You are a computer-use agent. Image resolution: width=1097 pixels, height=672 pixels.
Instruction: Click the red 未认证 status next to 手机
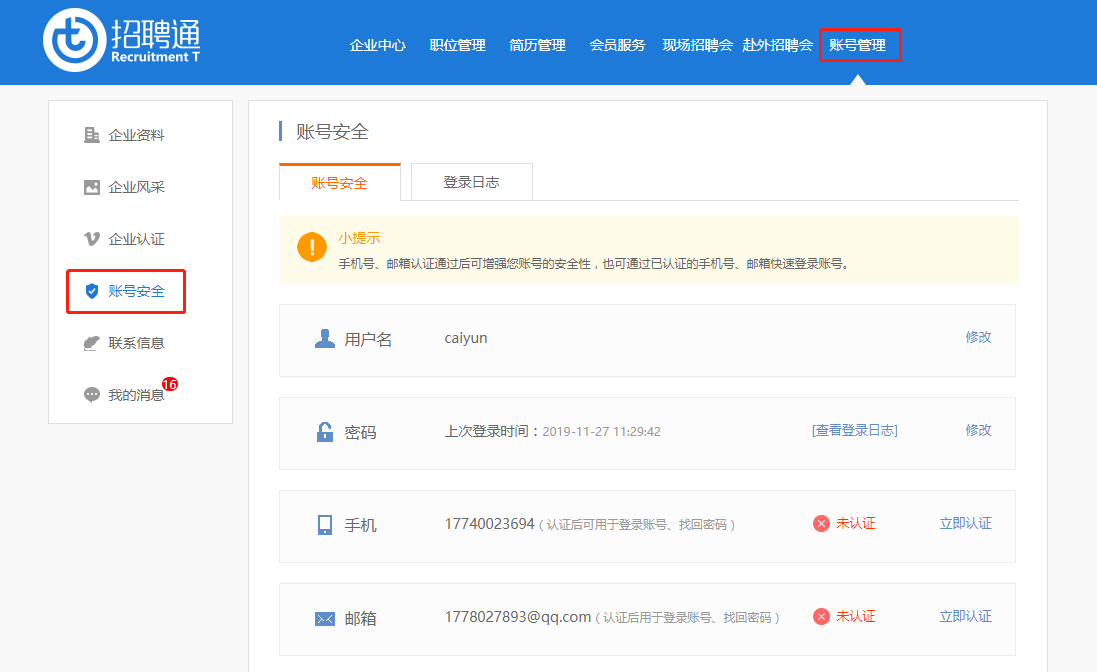tap(844, 524)
